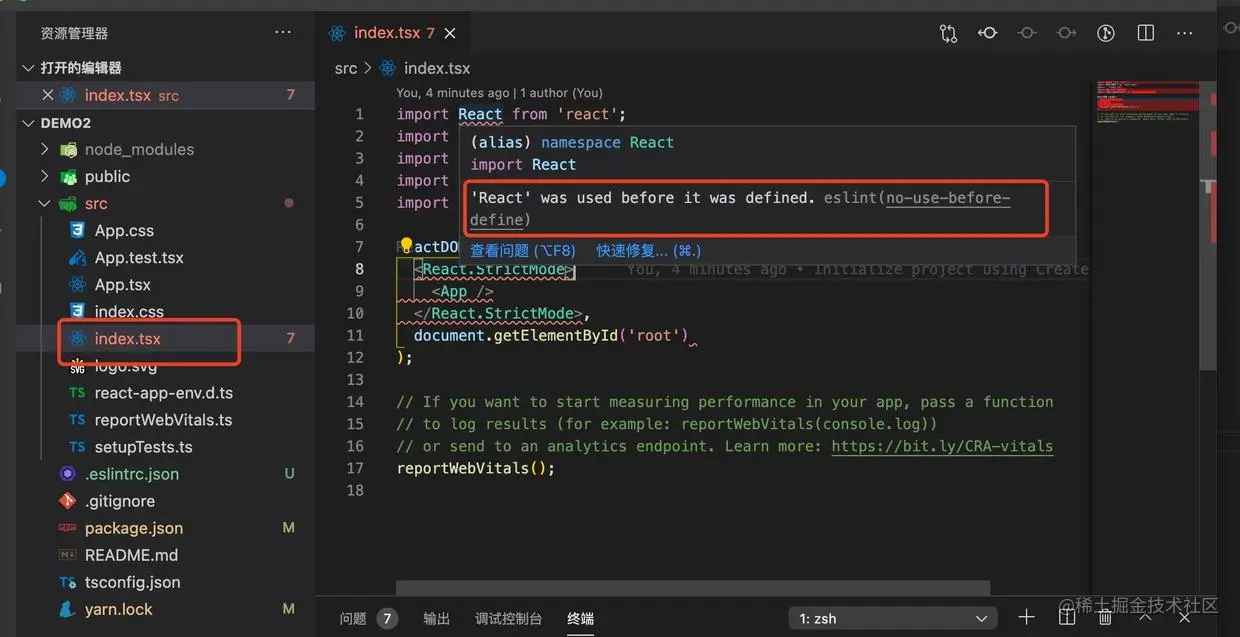Open the 调试控制台 debug console tab
The height and width of the screenshot is (637, 1240).
pos(509,618)
